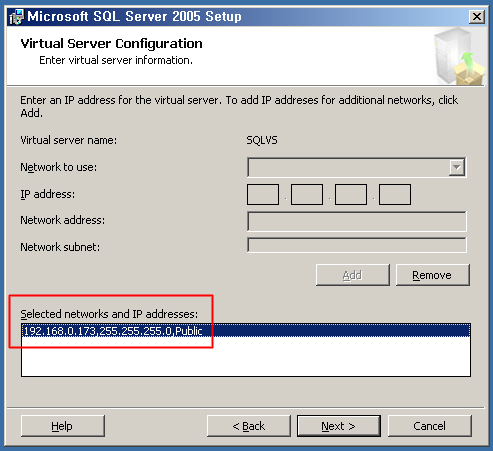Click the Virtual Server Configuration heading
Screen dimensions: 493x451
[111, 44]
